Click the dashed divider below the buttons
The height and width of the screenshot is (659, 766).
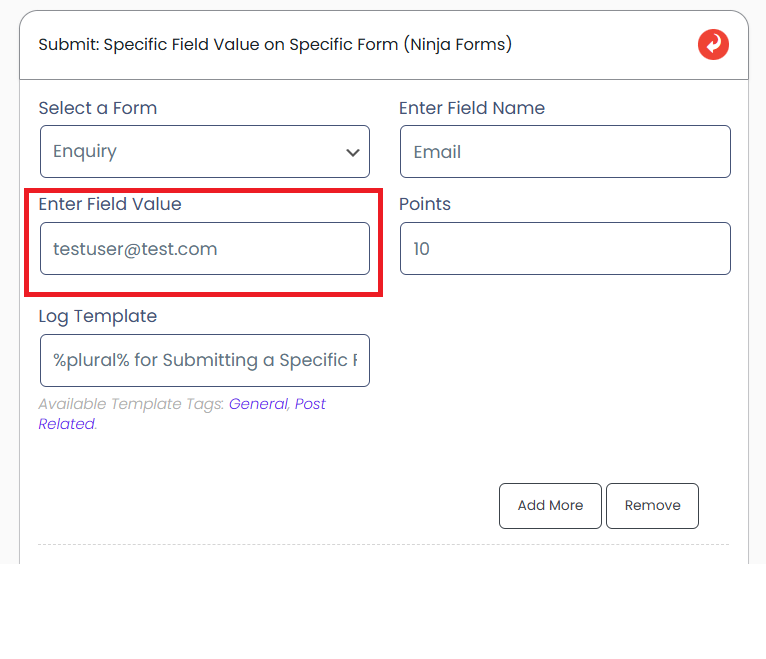pos(383,545)
